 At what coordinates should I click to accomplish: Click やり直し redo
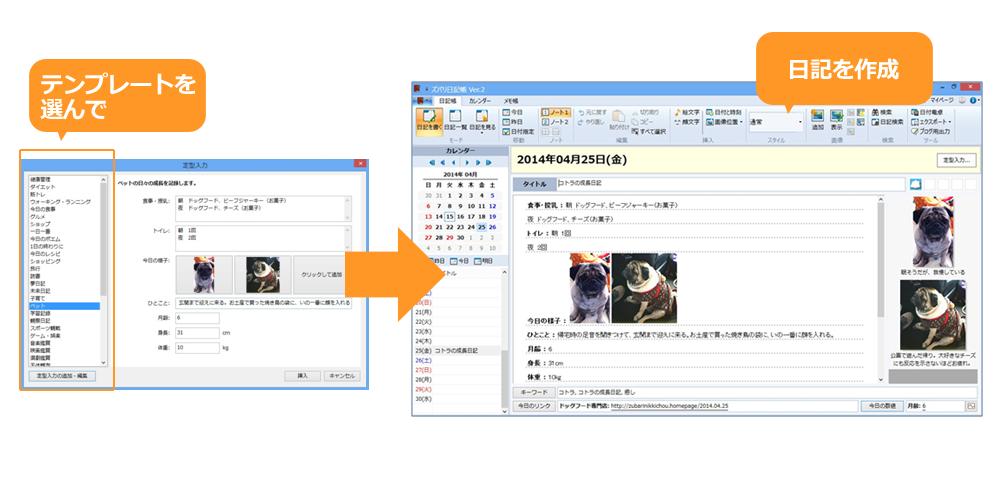(x=591, y=121)
